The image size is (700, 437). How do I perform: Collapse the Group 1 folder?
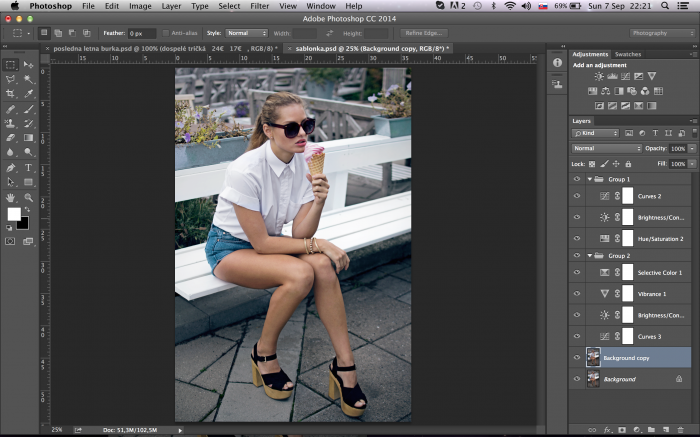[x=590, y=179]
